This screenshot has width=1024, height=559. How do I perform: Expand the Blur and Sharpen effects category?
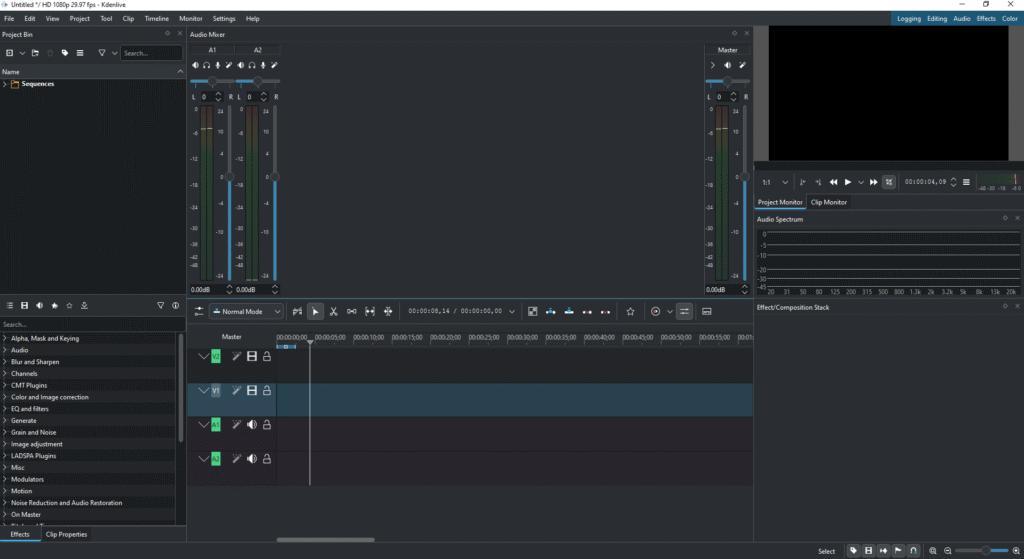[x=5, y=362]
